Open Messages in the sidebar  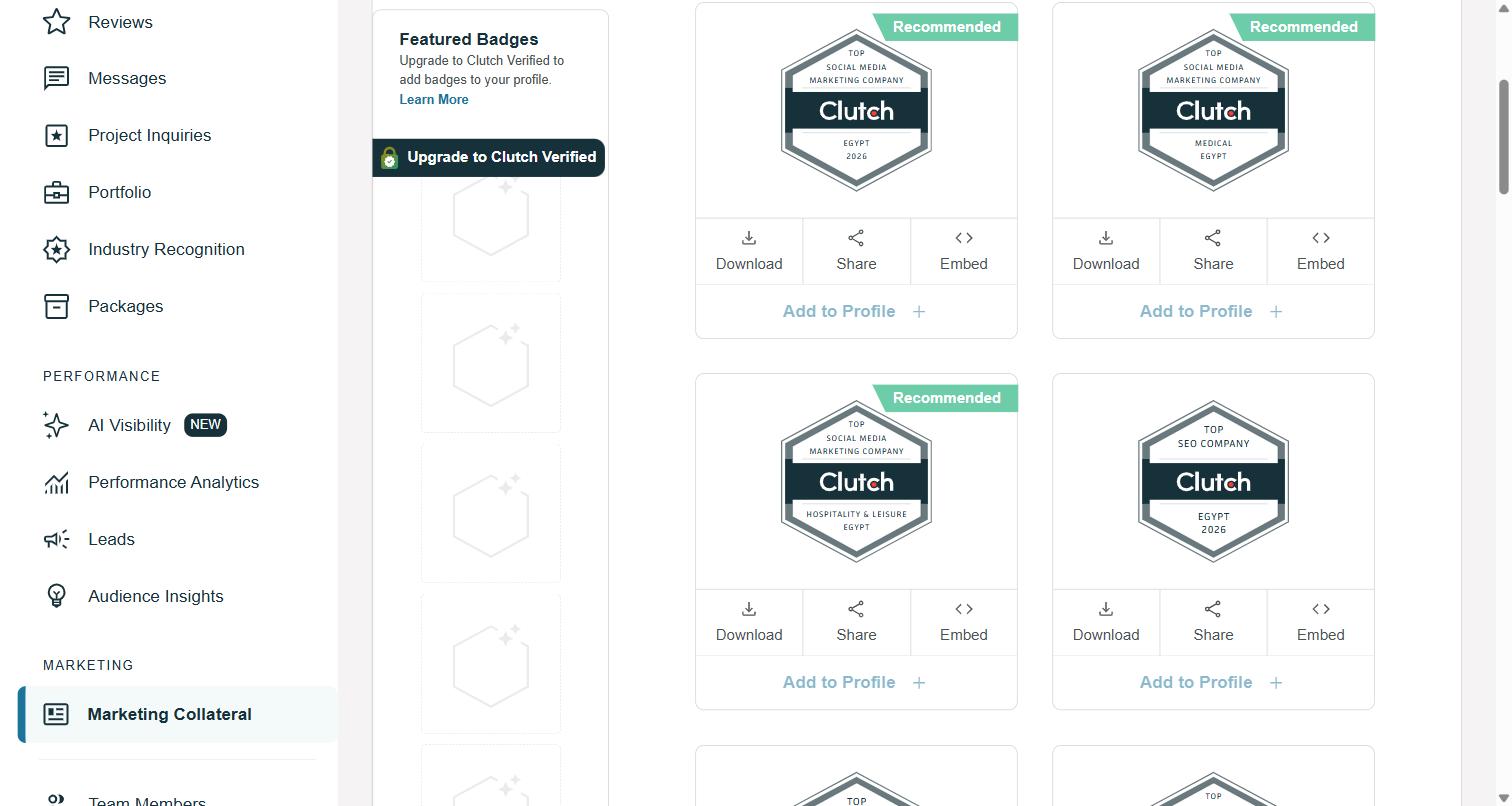[127, 78]
